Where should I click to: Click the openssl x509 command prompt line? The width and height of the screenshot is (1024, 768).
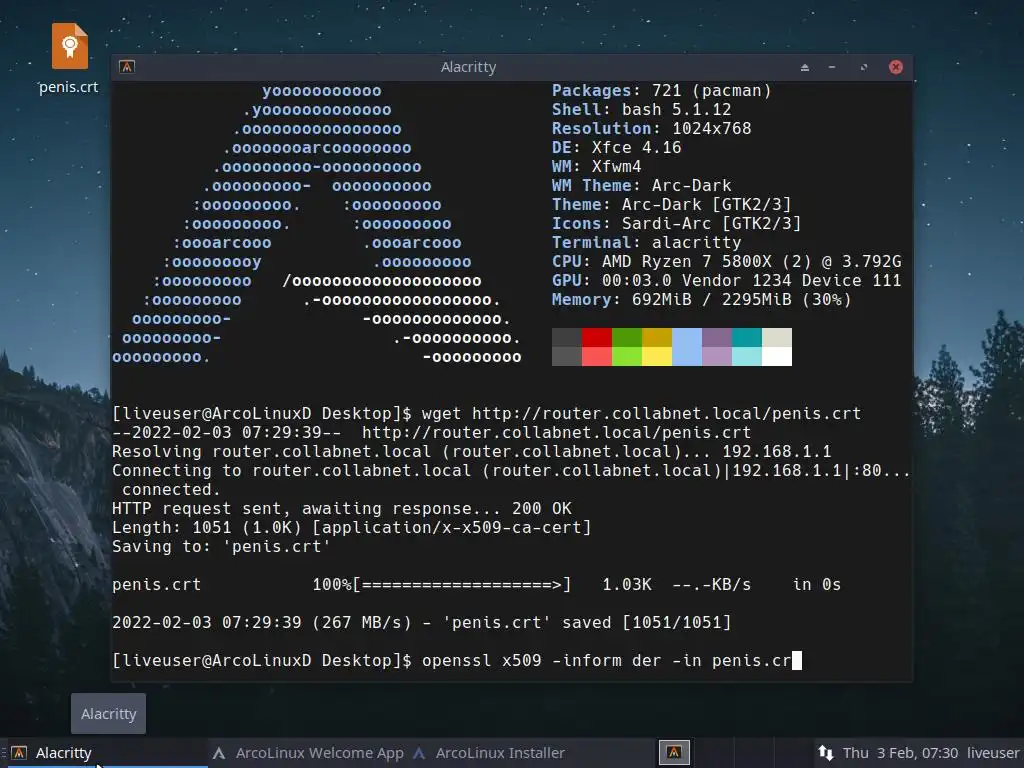click(456, 660)
